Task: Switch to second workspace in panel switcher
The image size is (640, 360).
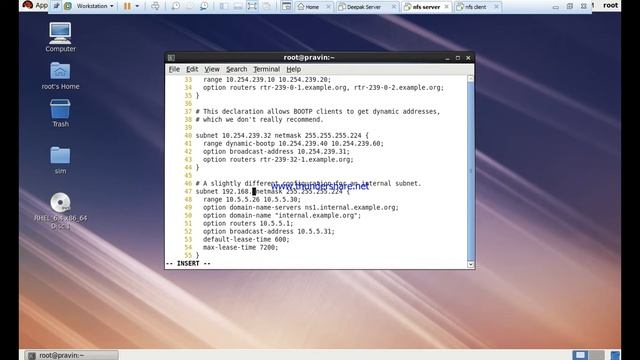Action: [597, 355]
